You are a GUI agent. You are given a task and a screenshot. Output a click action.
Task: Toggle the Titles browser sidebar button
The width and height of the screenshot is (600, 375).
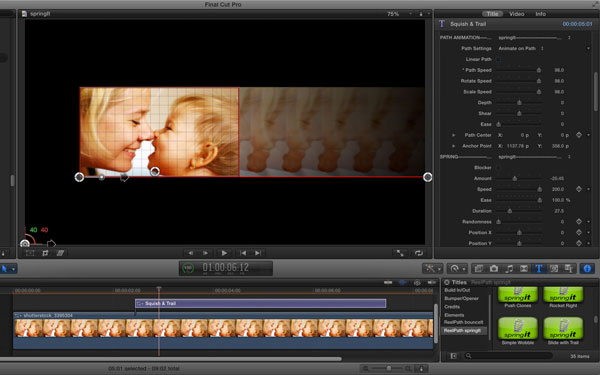point(453,356)
